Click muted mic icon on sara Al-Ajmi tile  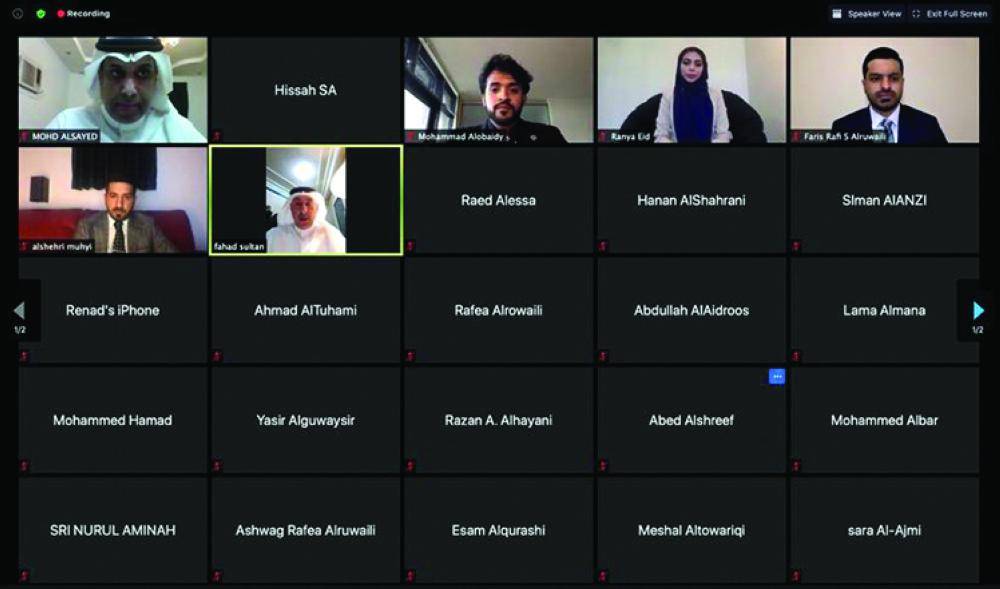tap(796, 576)
